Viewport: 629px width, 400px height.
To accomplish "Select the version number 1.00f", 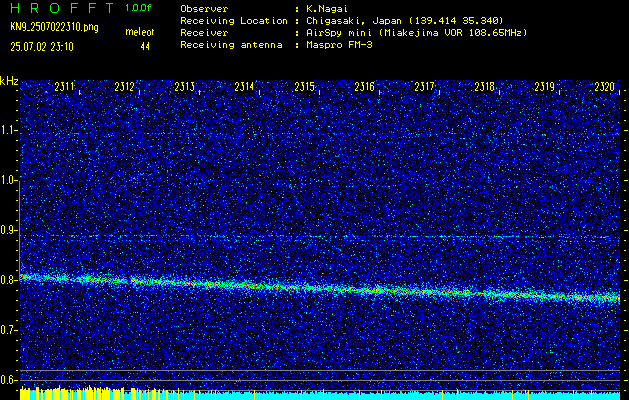I will (138, 8).
